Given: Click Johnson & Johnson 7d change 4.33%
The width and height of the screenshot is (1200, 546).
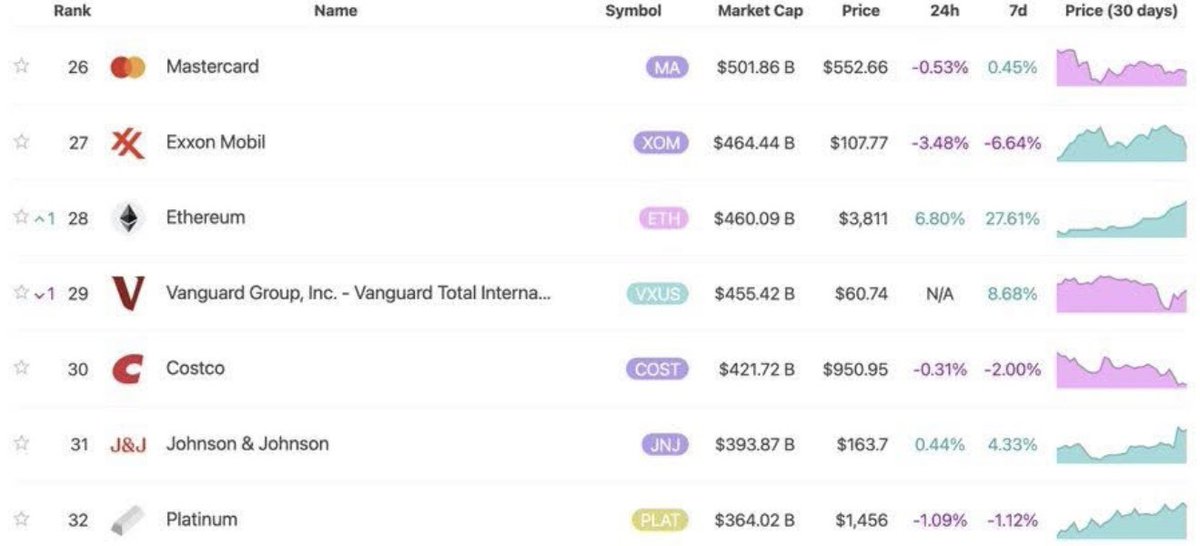Looking at the screenshot, I should [x=1014, y=445].
